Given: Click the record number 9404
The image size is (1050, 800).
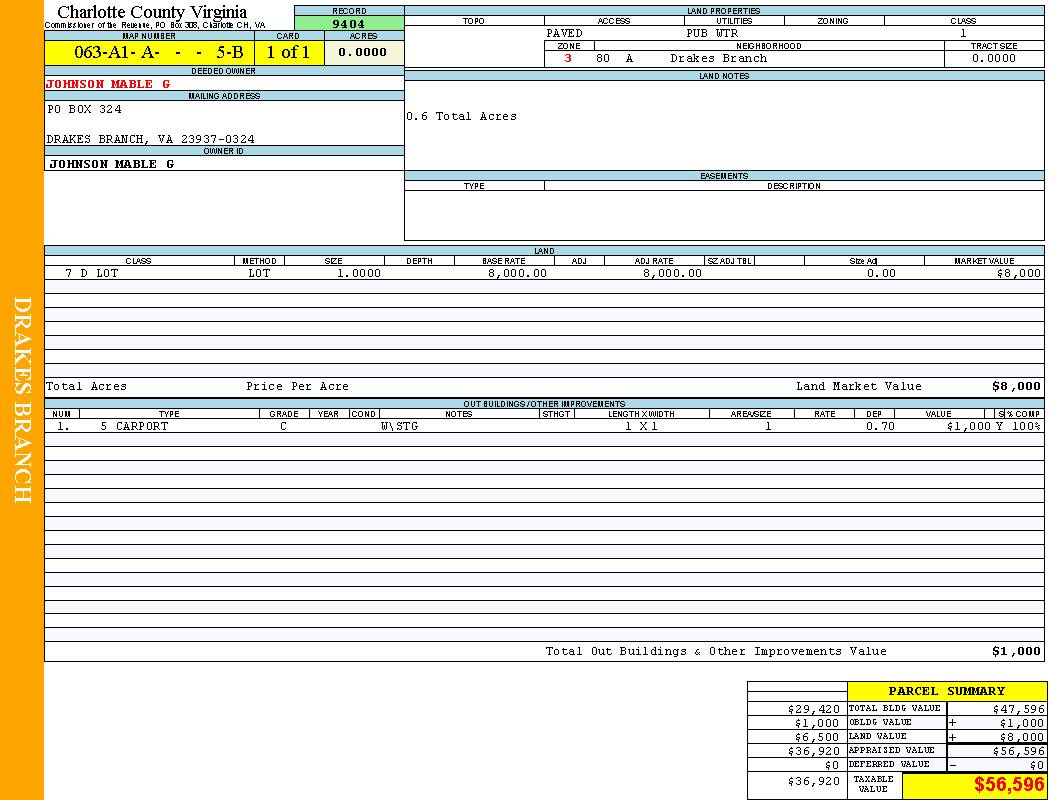Looking at the screenshot, I should tap(348, 24).
